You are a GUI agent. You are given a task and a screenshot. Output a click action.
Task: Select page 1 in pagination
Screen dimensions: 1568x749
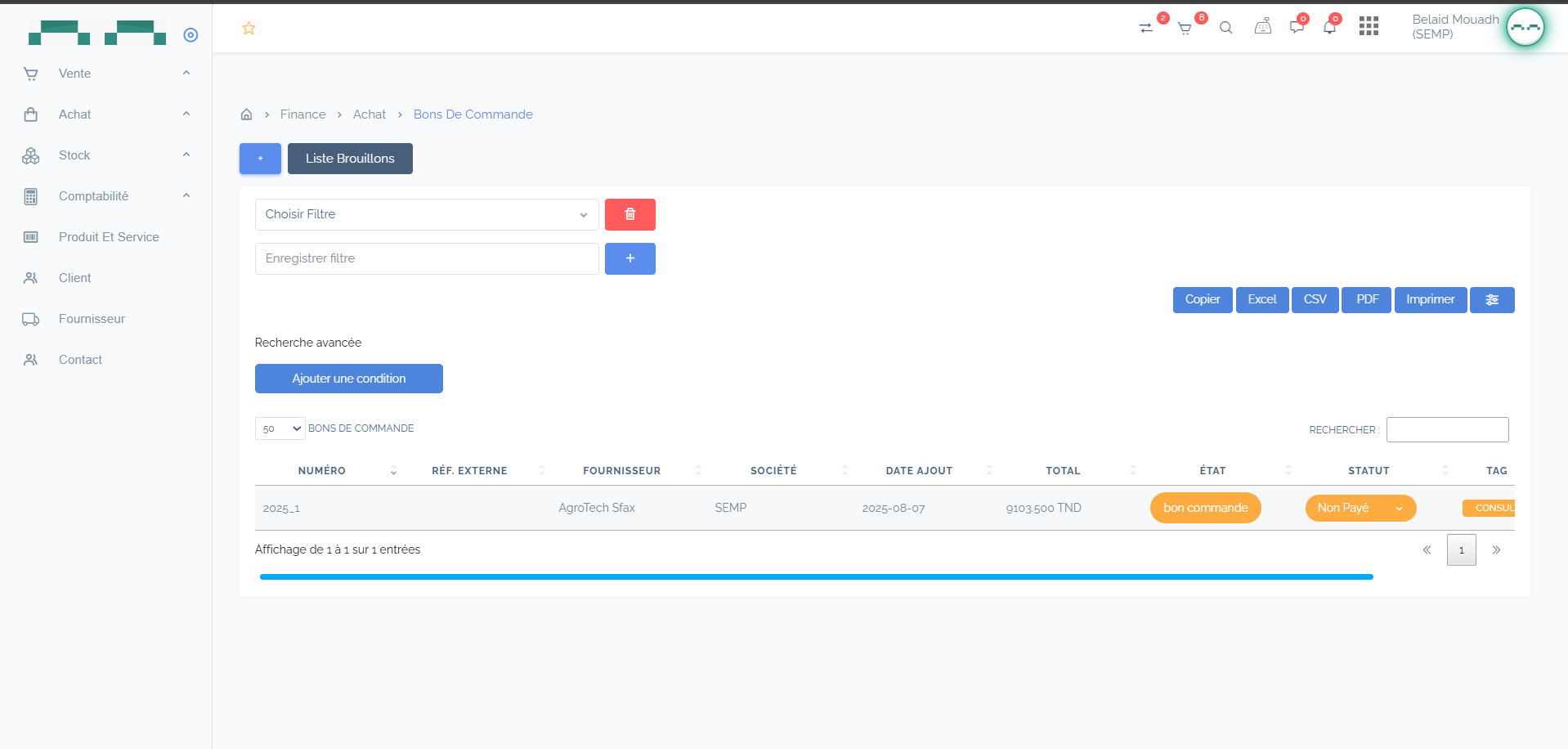[1462, 550]
